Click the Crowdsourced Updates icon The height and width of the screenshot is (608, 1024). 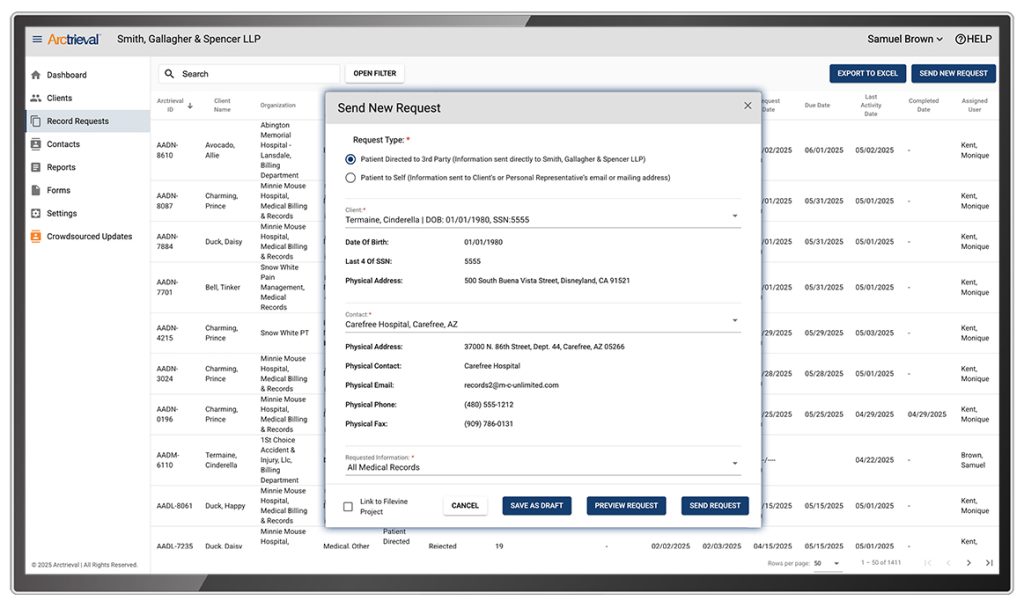(x=36, y=237)
